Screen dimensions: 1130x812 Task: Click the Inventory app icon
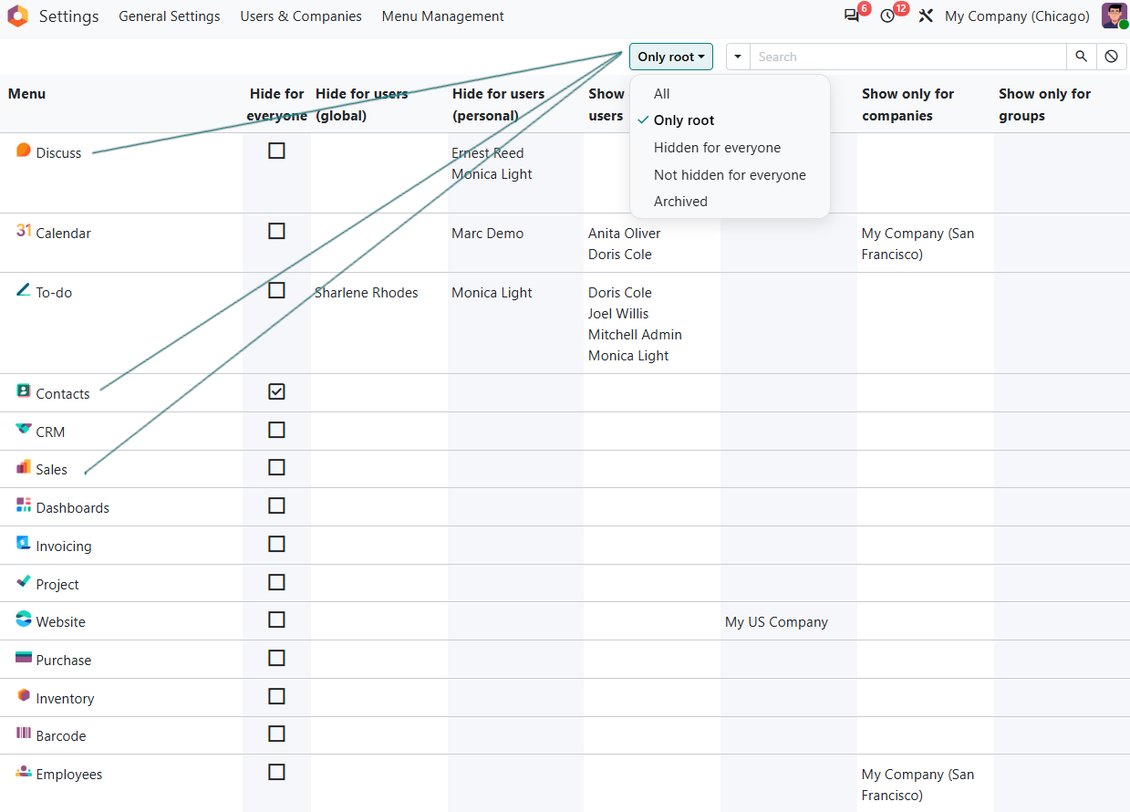point(24,695)
